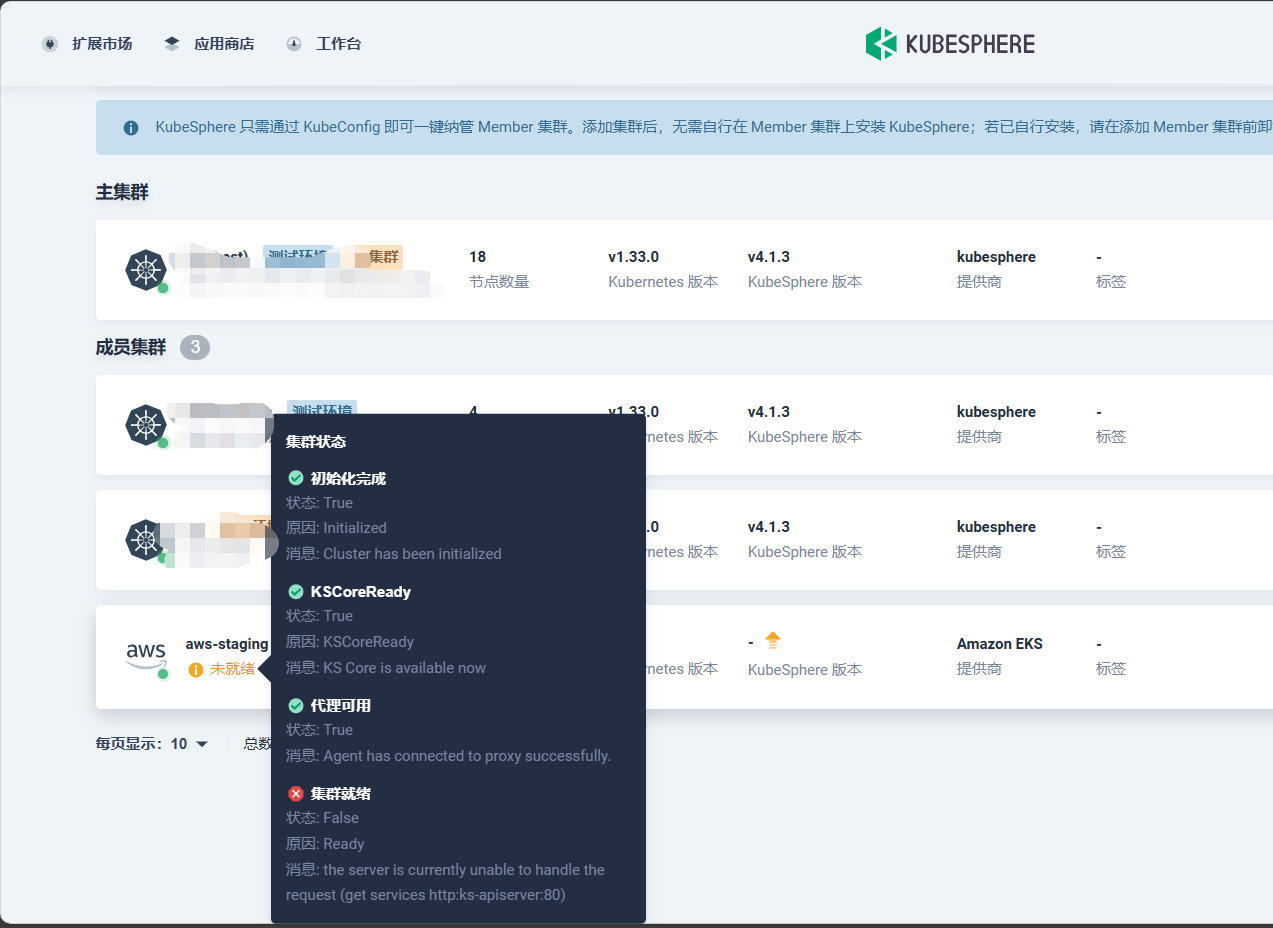Click the info icon in the blue banner
The image size is (1273, 928).
pyautogui.click(x=131, y=128)
